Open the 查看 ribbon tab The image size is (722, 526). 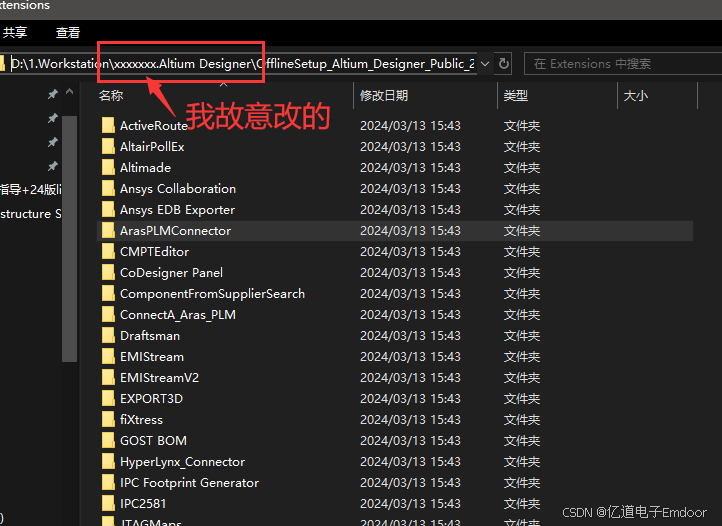pos(68,32)
